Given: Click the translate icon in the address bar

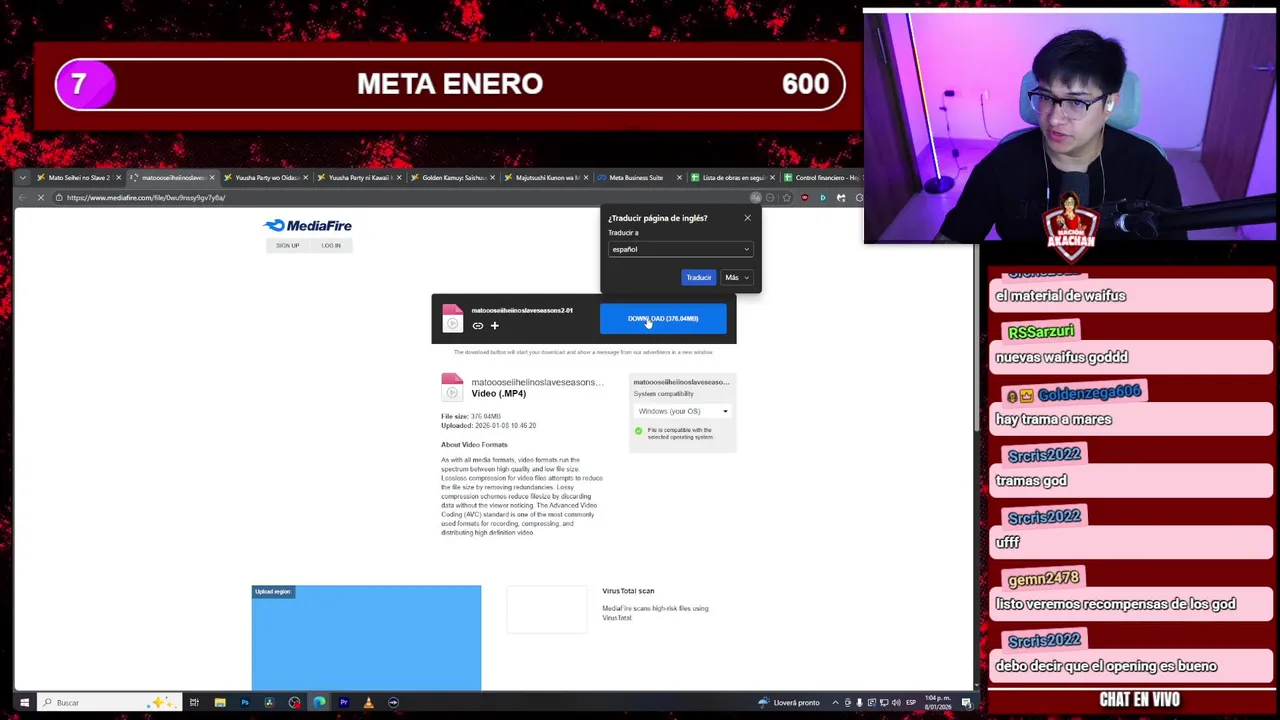Looking at the screenshot, I should (756, 198).
